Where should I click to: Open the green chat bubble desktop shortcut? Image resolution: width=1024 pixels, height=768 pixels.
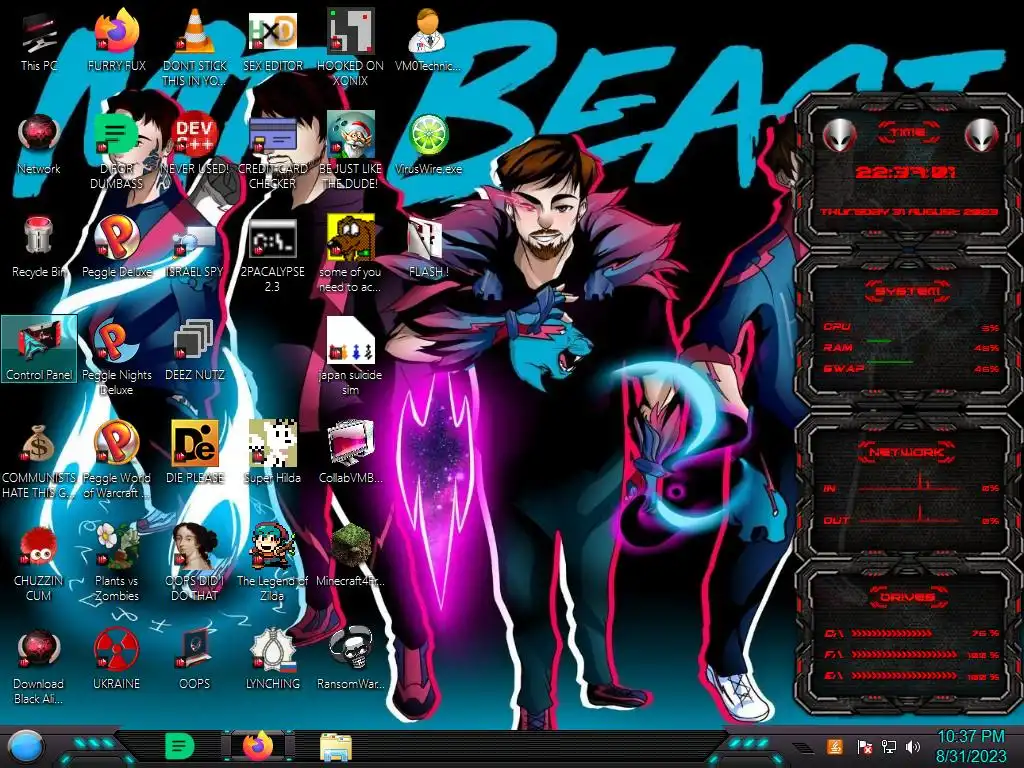[x=117, y=150]
